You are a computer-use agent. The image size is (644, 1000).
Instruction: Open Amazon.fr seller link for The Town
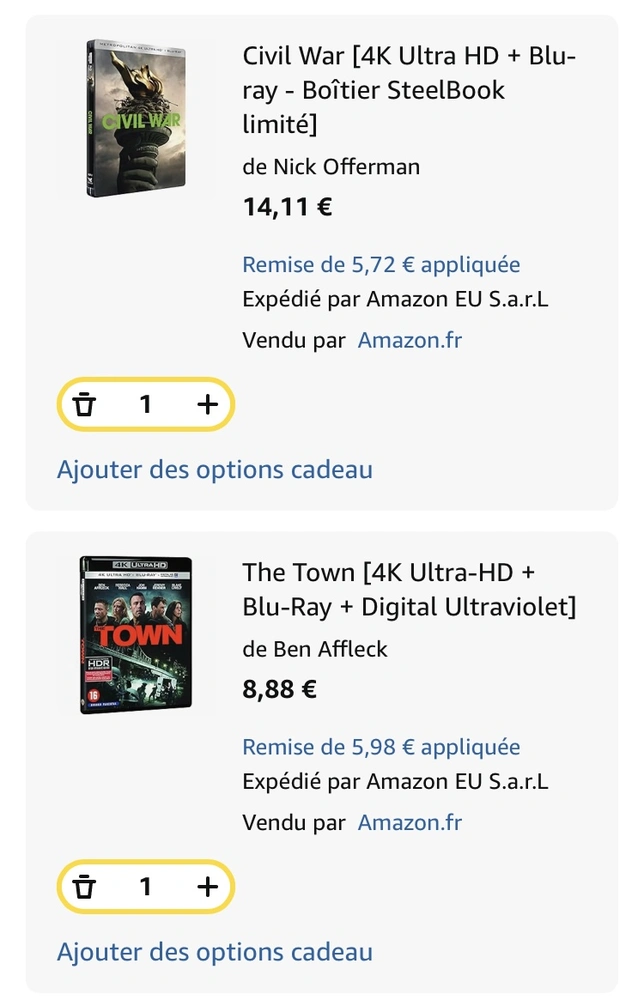coord(409,822)
